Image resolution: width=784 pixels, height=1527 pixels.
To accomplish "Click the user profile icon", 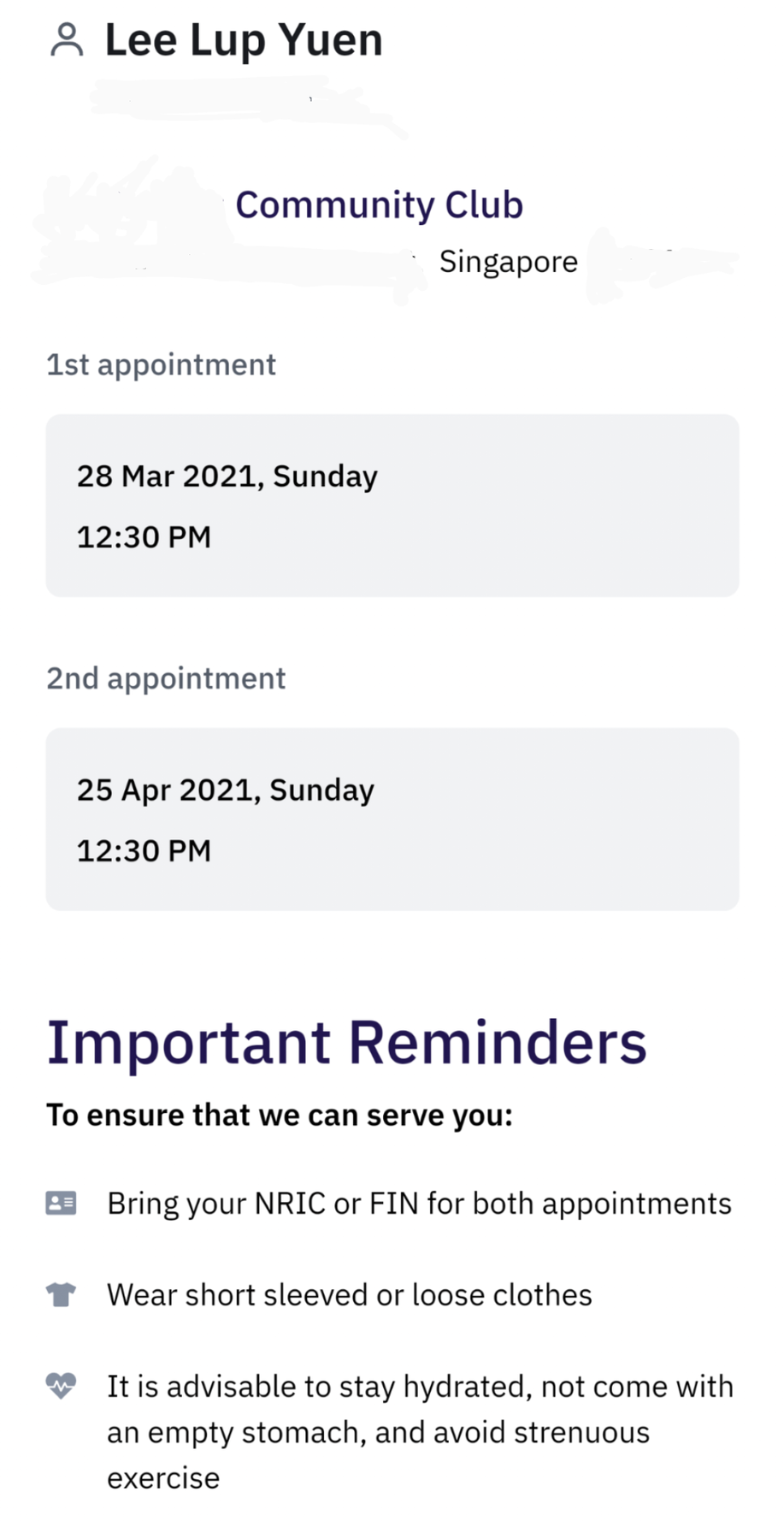I will [x=67, y=40].
